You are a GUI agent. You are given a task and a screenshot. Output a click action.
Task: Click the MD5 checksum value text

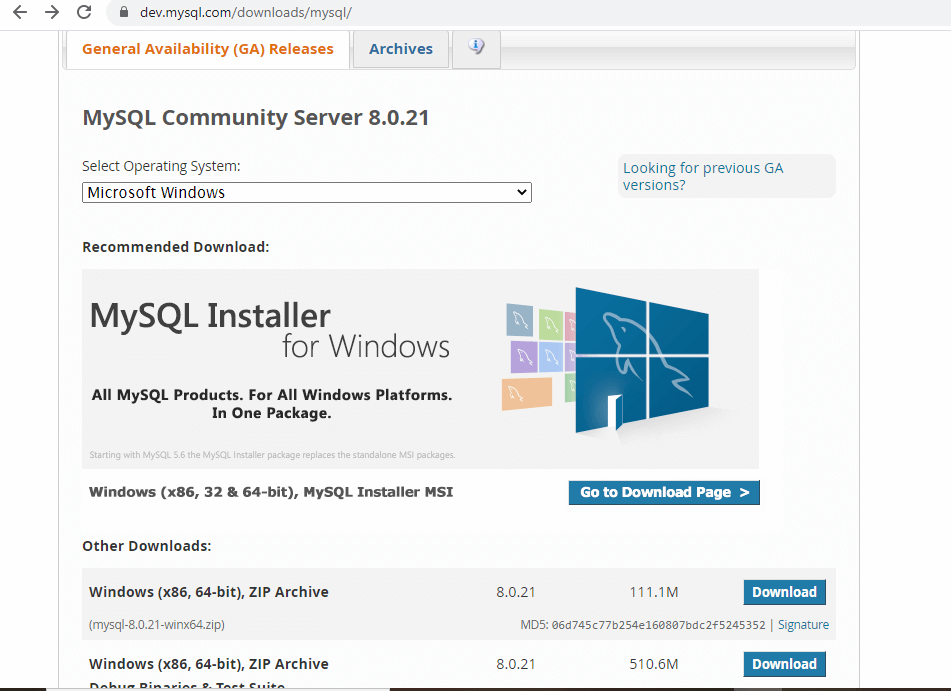tap(660, 624)
